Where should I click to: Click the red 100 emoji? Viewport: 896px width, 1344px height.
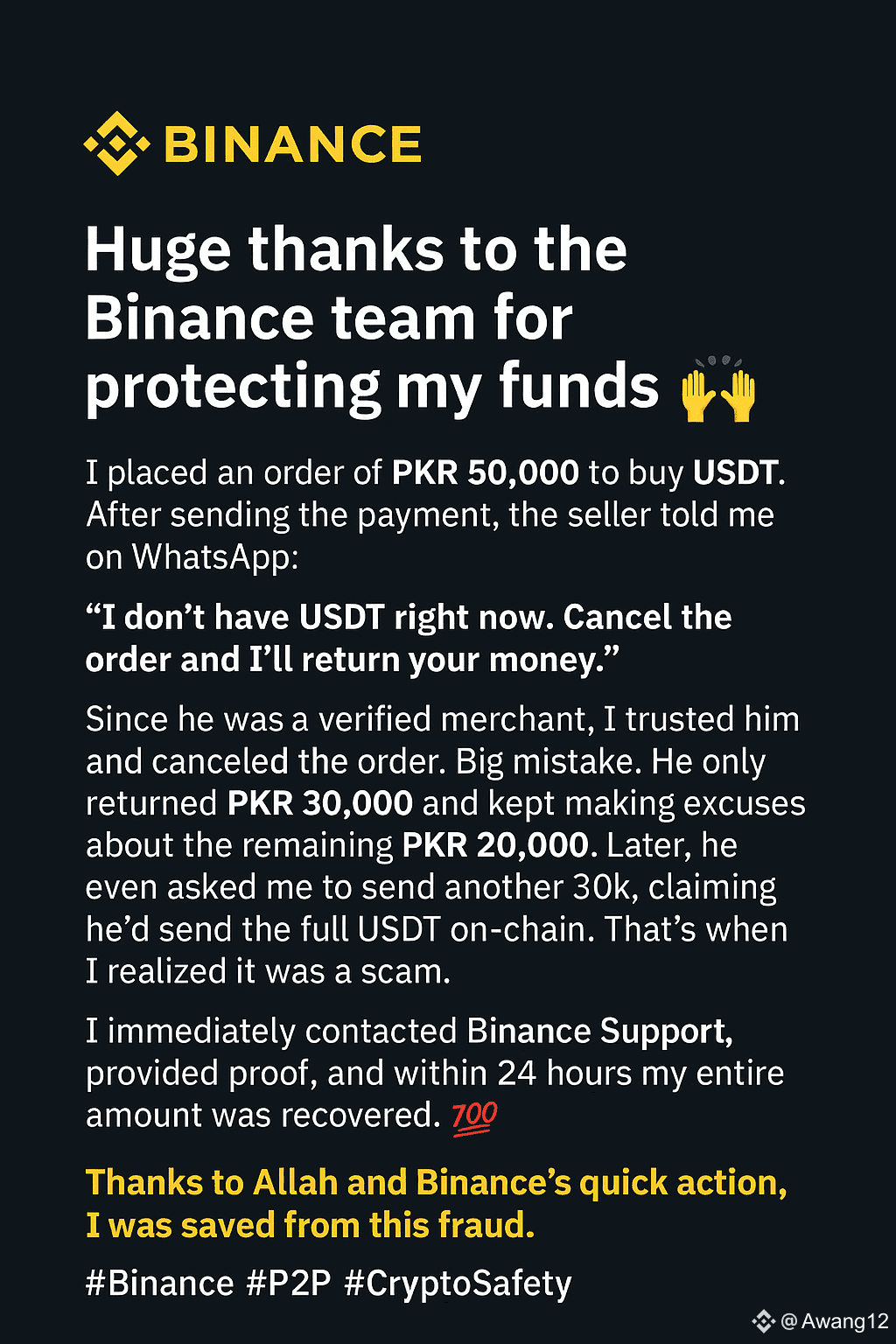474,1117
